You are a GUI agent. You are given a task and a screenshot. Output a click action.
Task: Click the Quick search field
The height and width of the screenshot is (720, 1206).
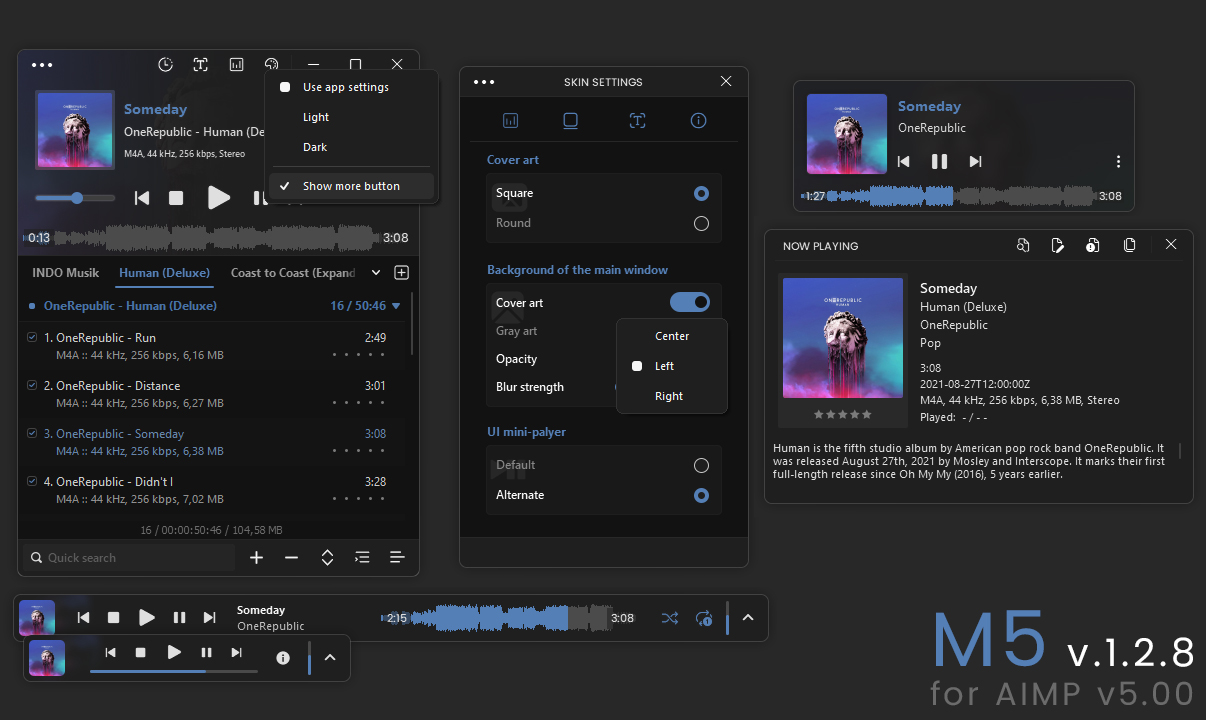pyautogui.click(x=129, y=558)
